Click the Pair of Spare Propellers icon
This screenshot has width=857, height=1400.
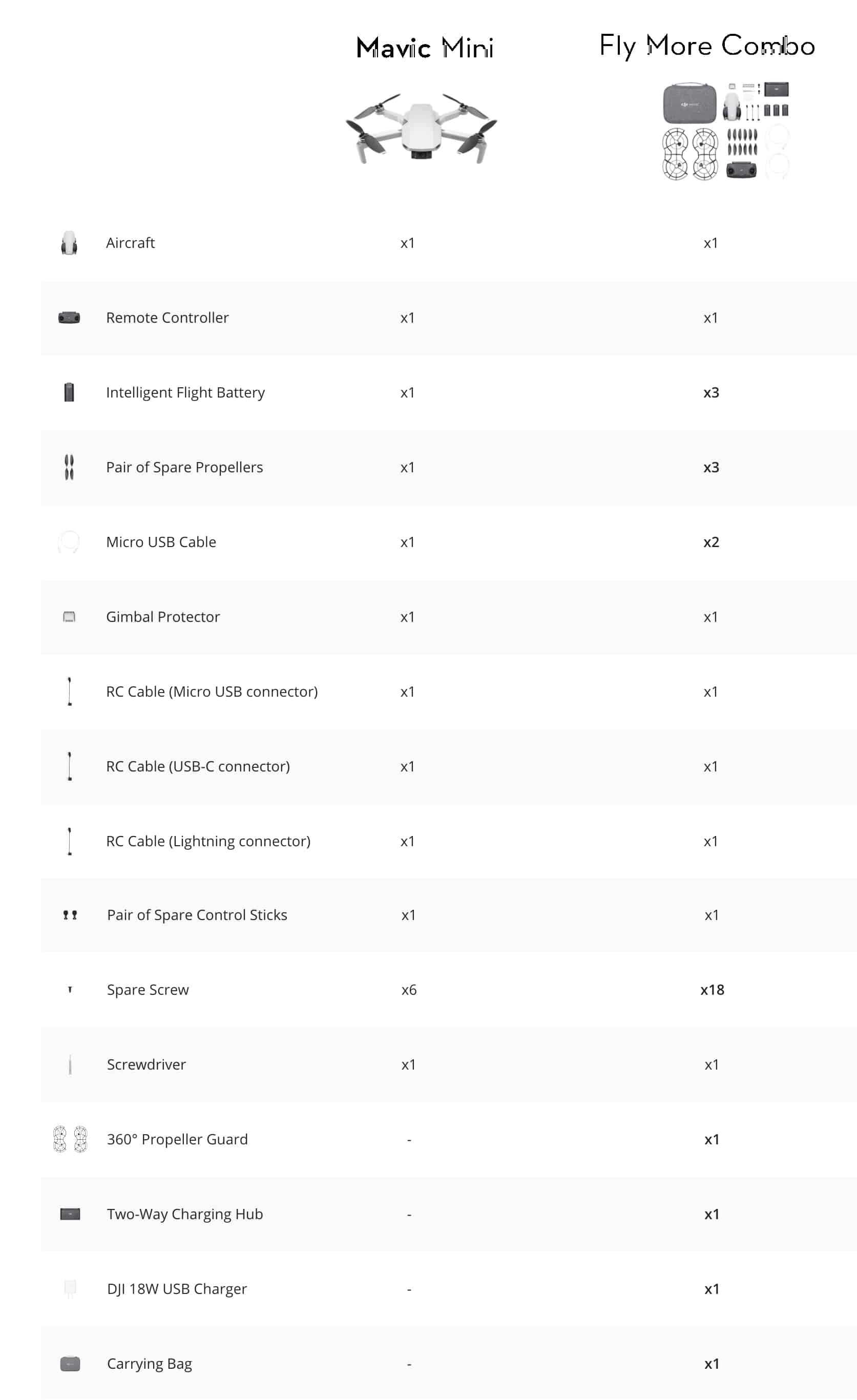click(69, 467)
